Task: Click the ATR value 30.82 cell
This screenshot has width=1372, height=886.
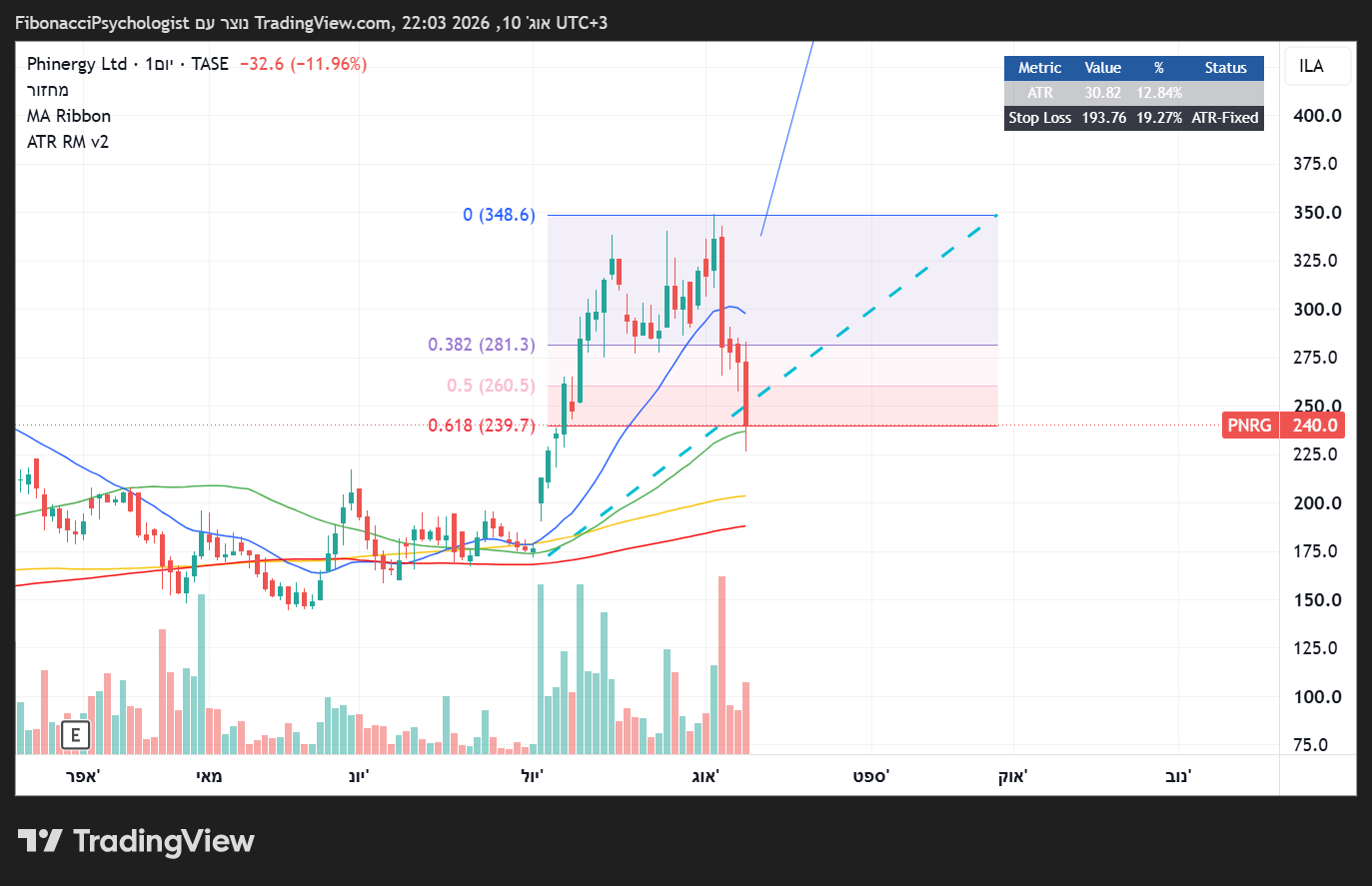Action: 1103,93
